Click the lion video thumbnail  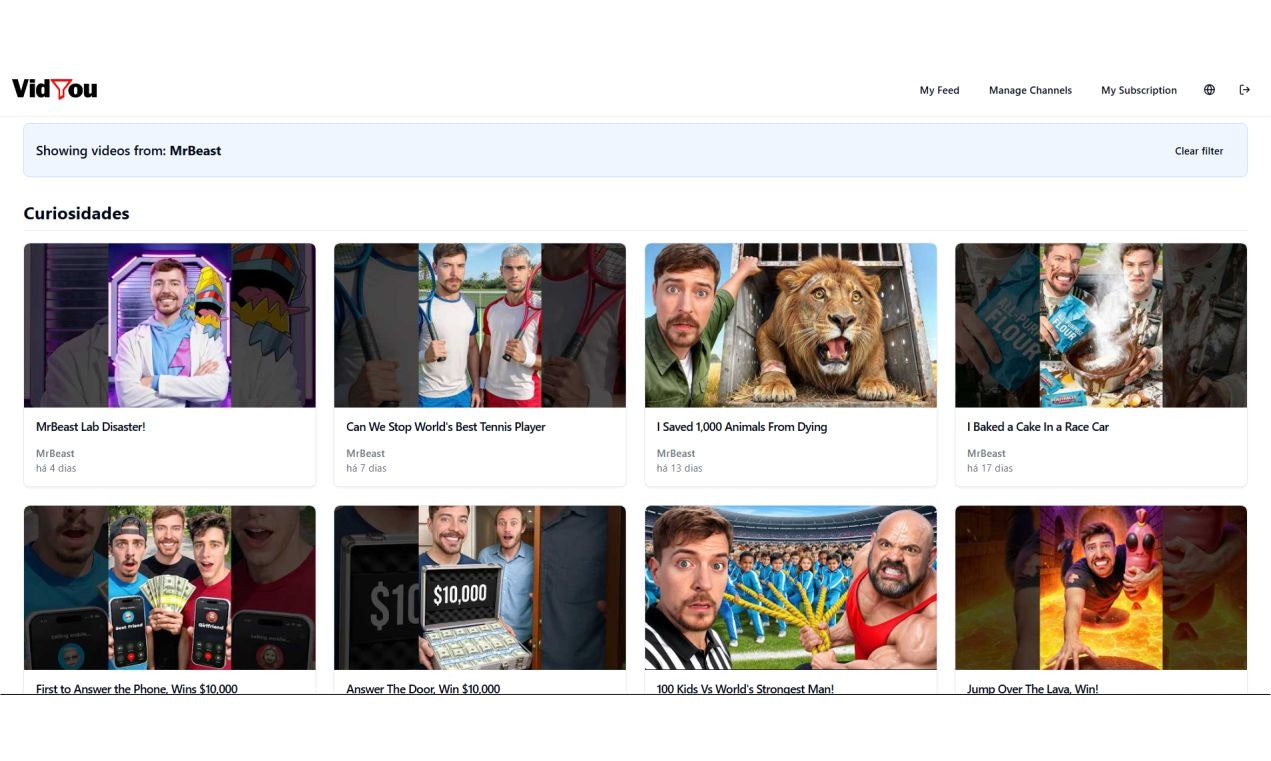(791, 324)
